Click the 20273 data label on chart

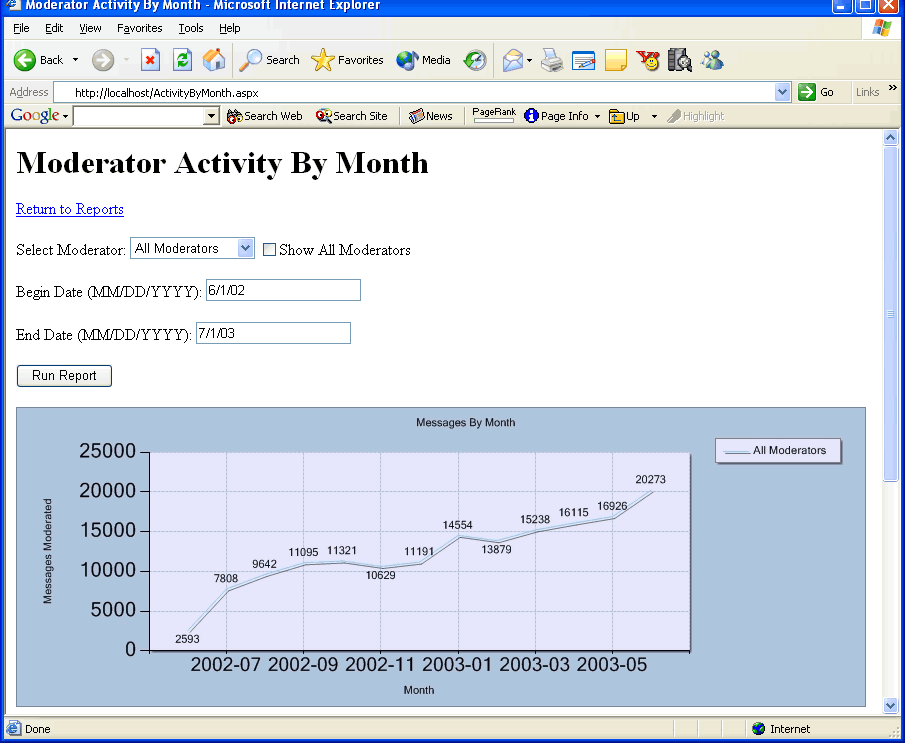coord(650,479)
